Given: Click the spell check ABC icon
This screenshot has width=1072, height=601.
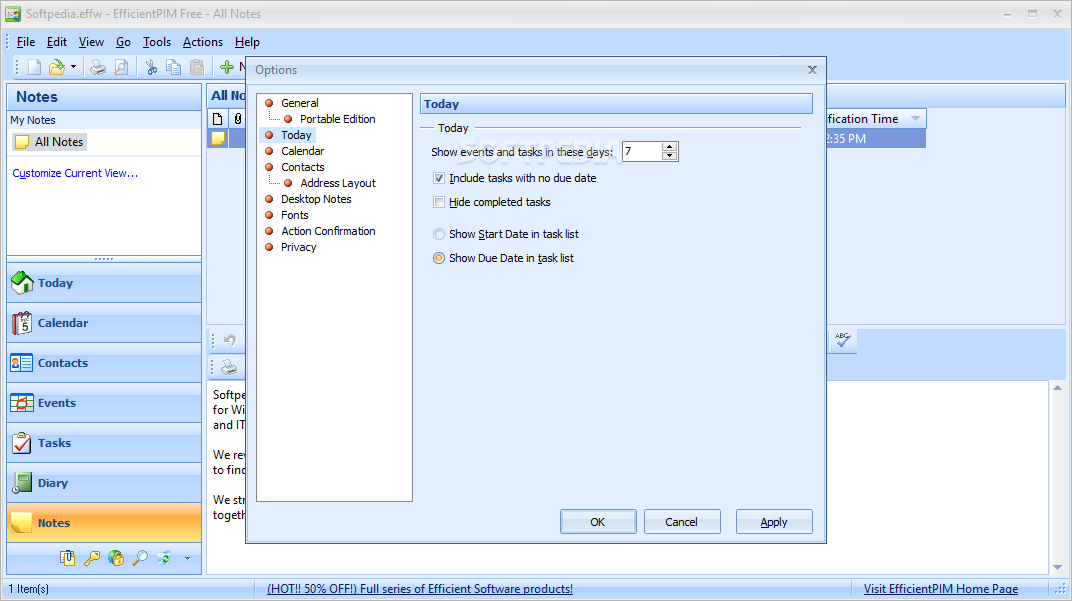Looking at the screenshot, I should (843, 340).
